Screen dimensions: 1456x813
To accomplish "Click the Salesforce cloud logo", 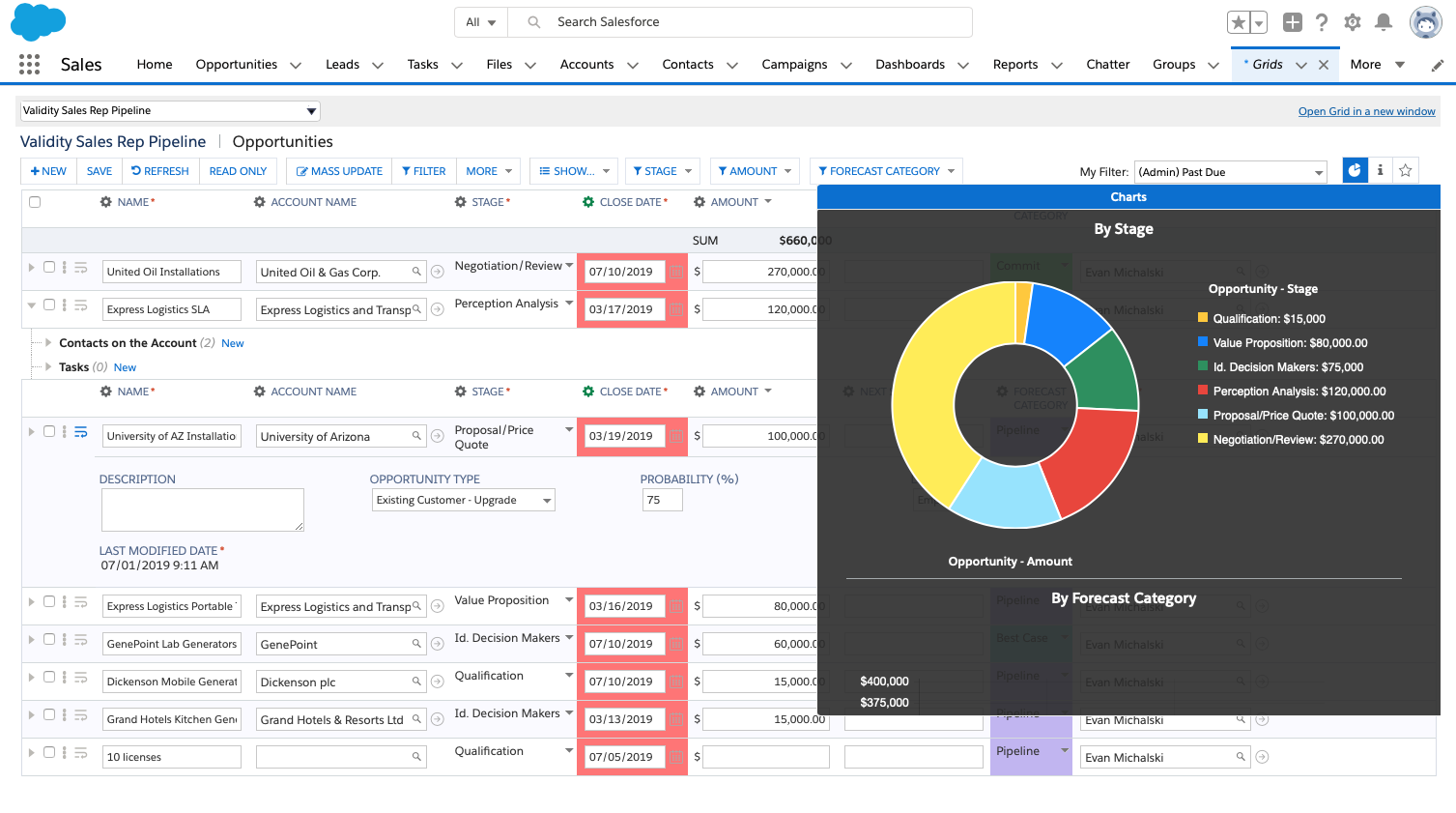I will [x=38, y=21].
